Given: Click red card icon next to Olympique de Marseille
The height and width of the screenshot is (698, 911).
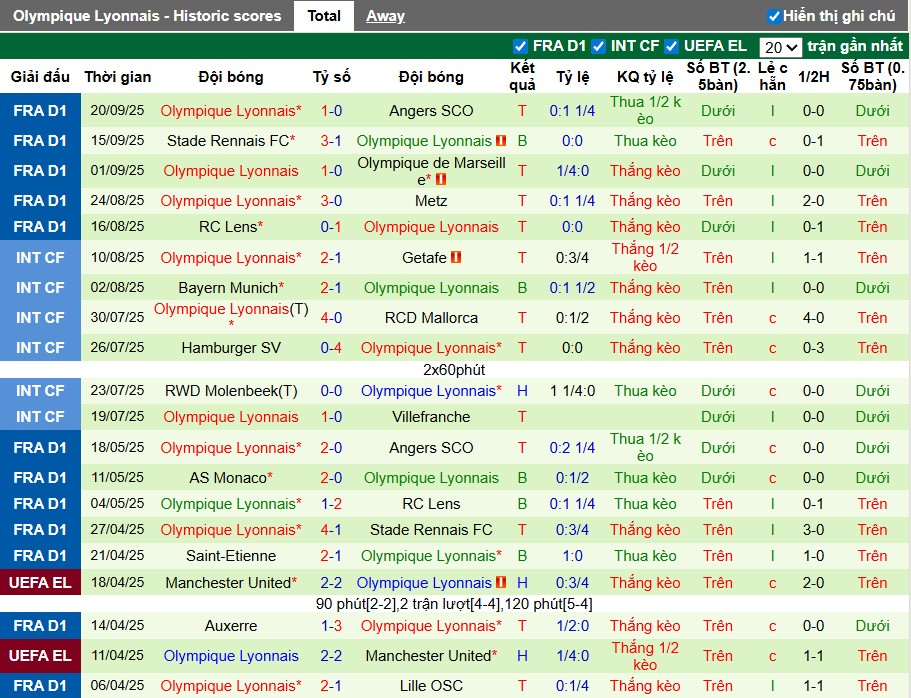Looking at the screenshot, I should tap(441, 180).
